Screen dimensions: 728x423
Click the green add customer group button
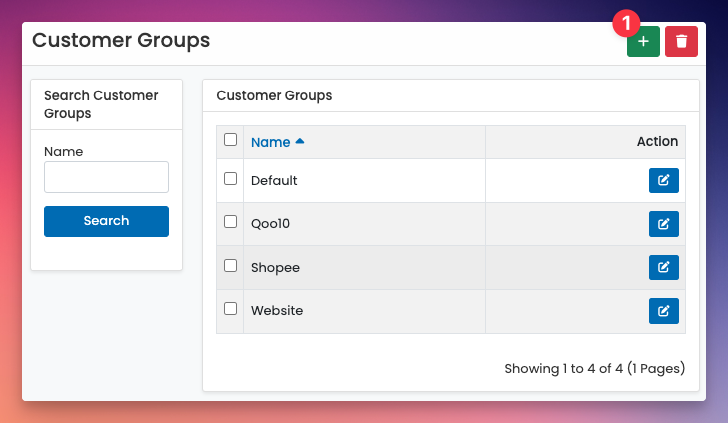[x=643, y=41]
